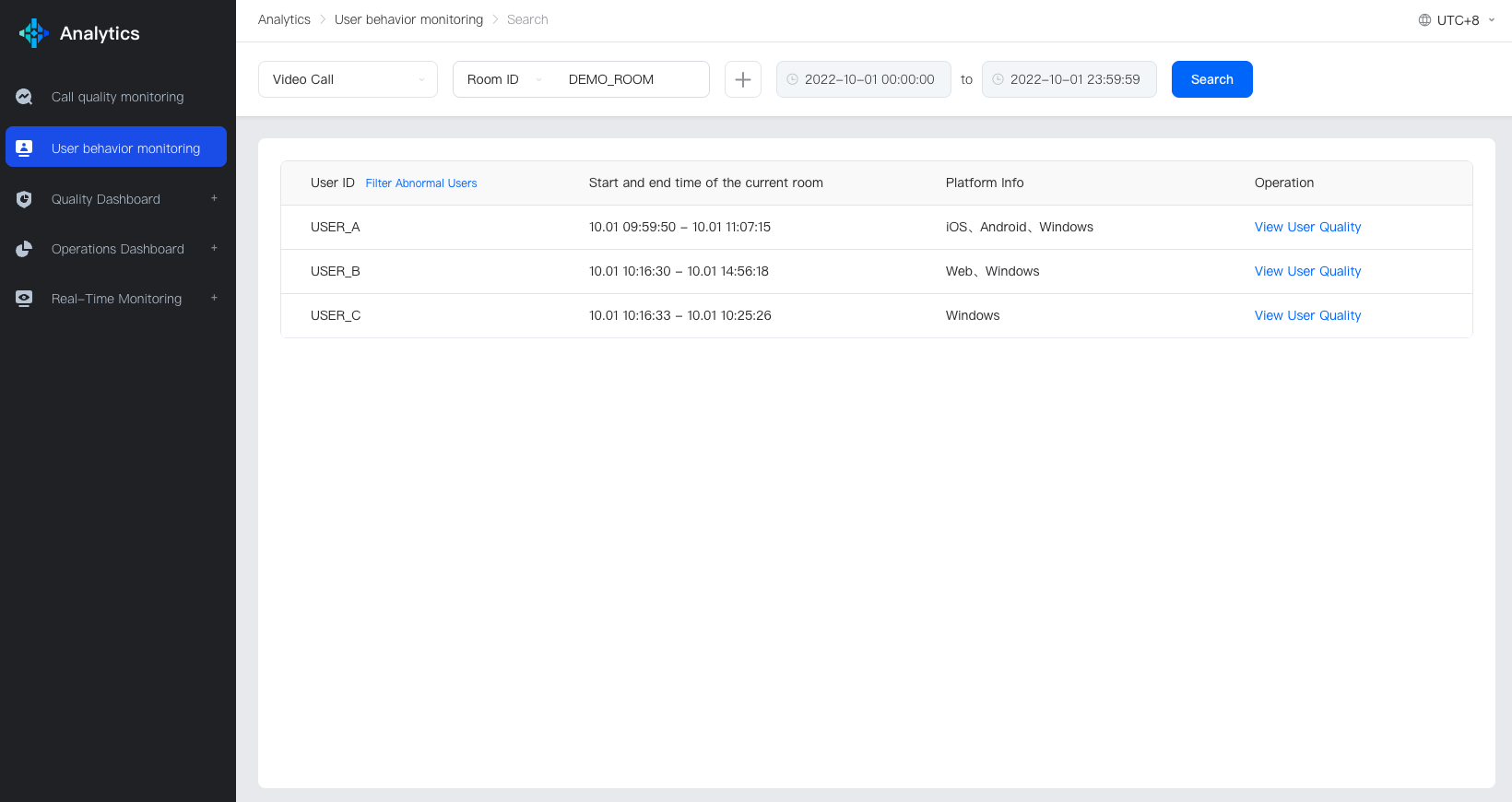This screenshot has height=802, width=1512.
Task: Expand the Operations Dashboard submenu
Action: pyautogui.click(x=214, y=248)
